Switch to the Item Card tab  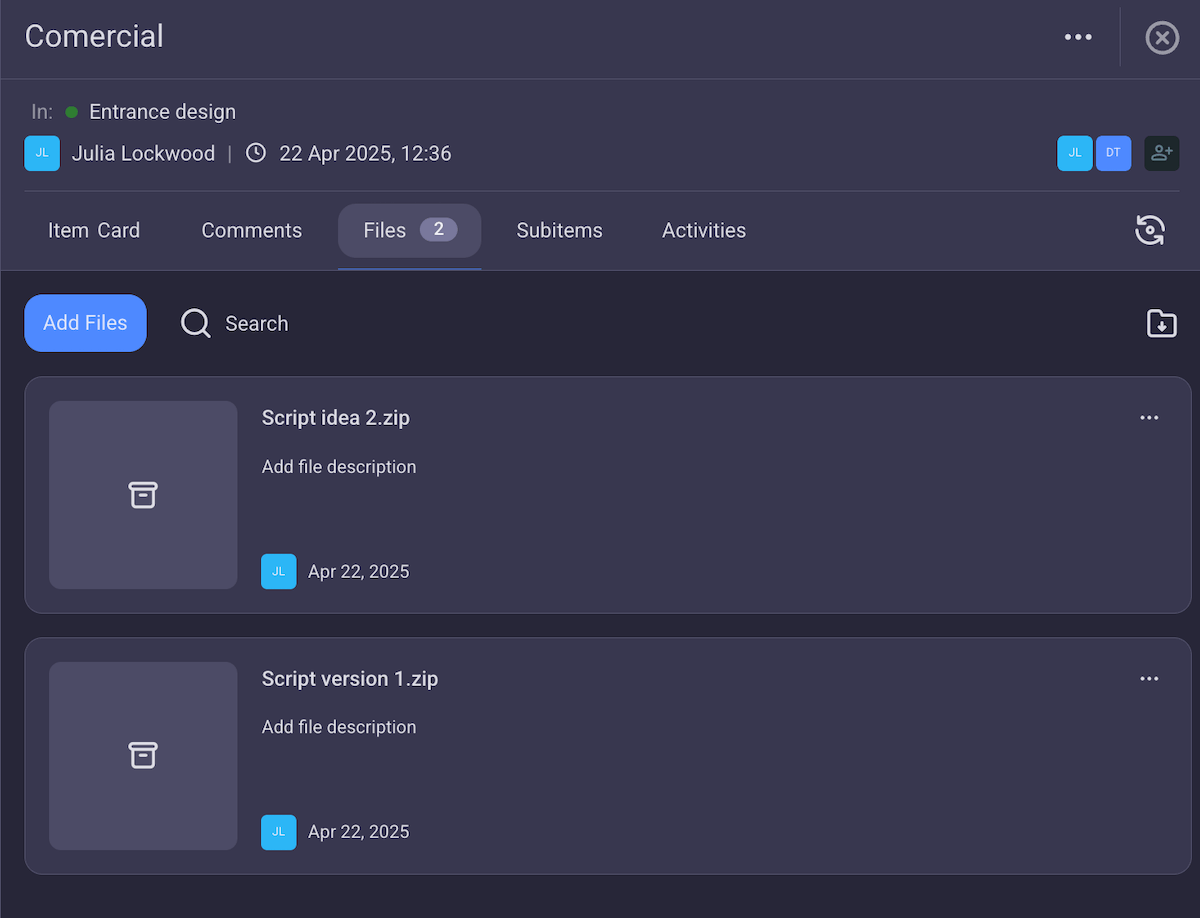pos(94,230)
